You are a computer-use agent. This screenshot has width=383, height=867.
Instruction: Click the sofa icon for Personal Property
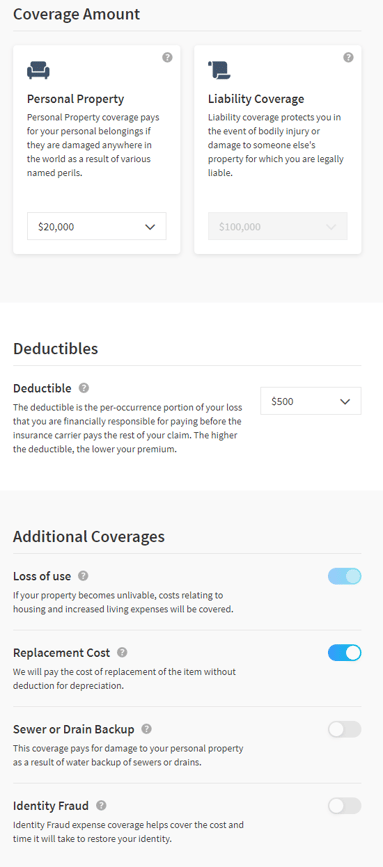[x=38, y=70]
